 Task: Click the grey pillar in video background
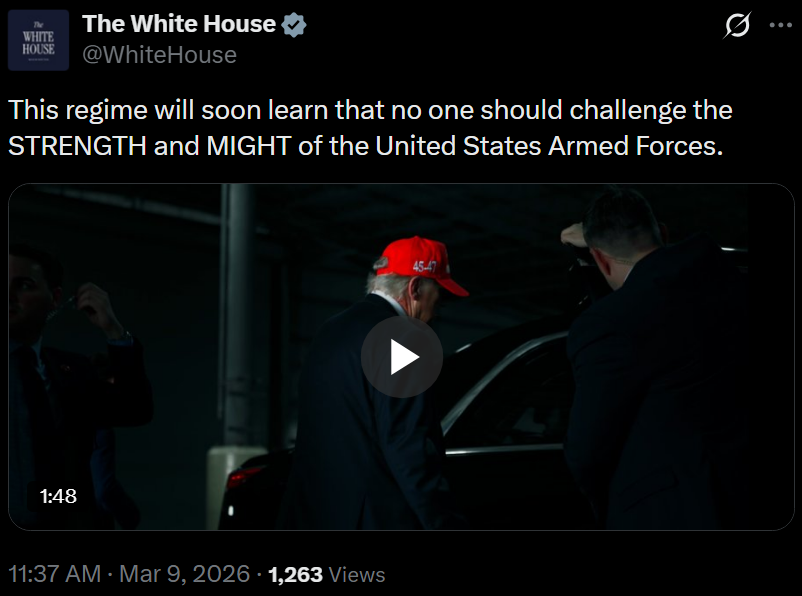pyautogui.click(x=238, y=320)
